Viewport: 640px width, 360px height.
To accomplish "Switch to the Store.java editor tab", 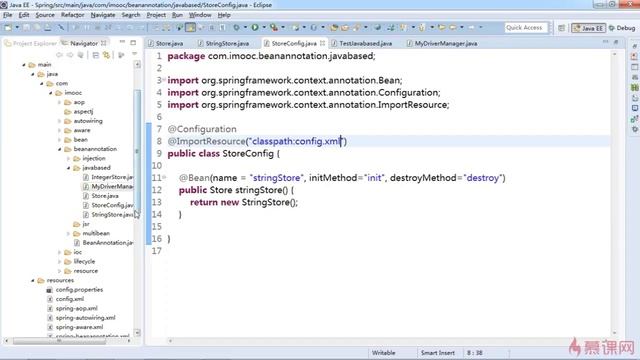I will [x=165, y=43].
